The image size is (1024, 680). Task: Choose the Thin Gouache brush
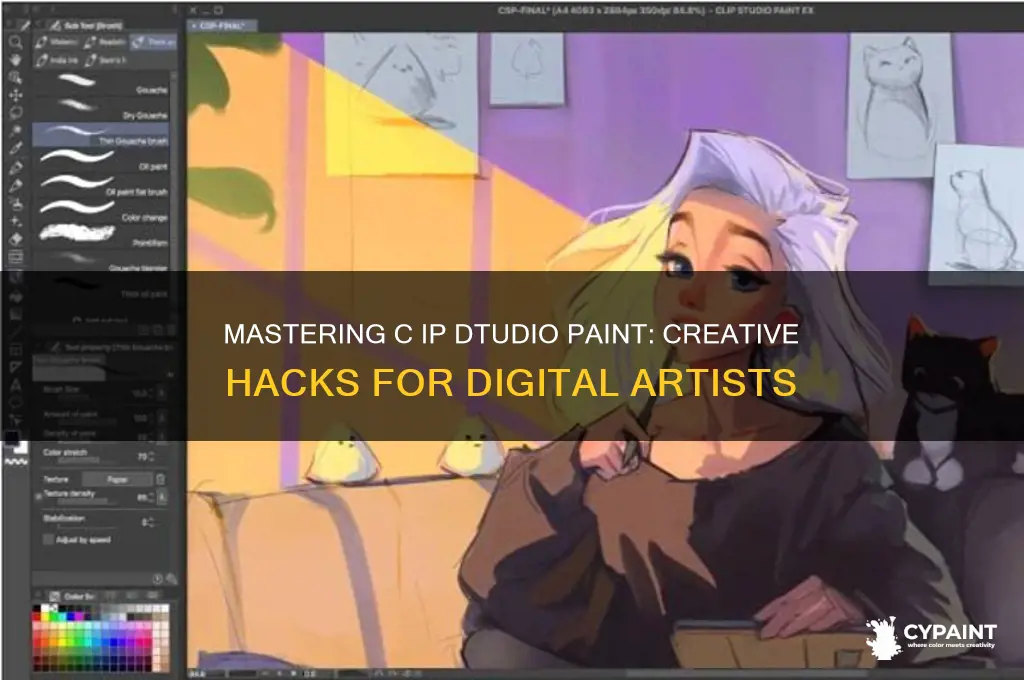pos(101,134)
